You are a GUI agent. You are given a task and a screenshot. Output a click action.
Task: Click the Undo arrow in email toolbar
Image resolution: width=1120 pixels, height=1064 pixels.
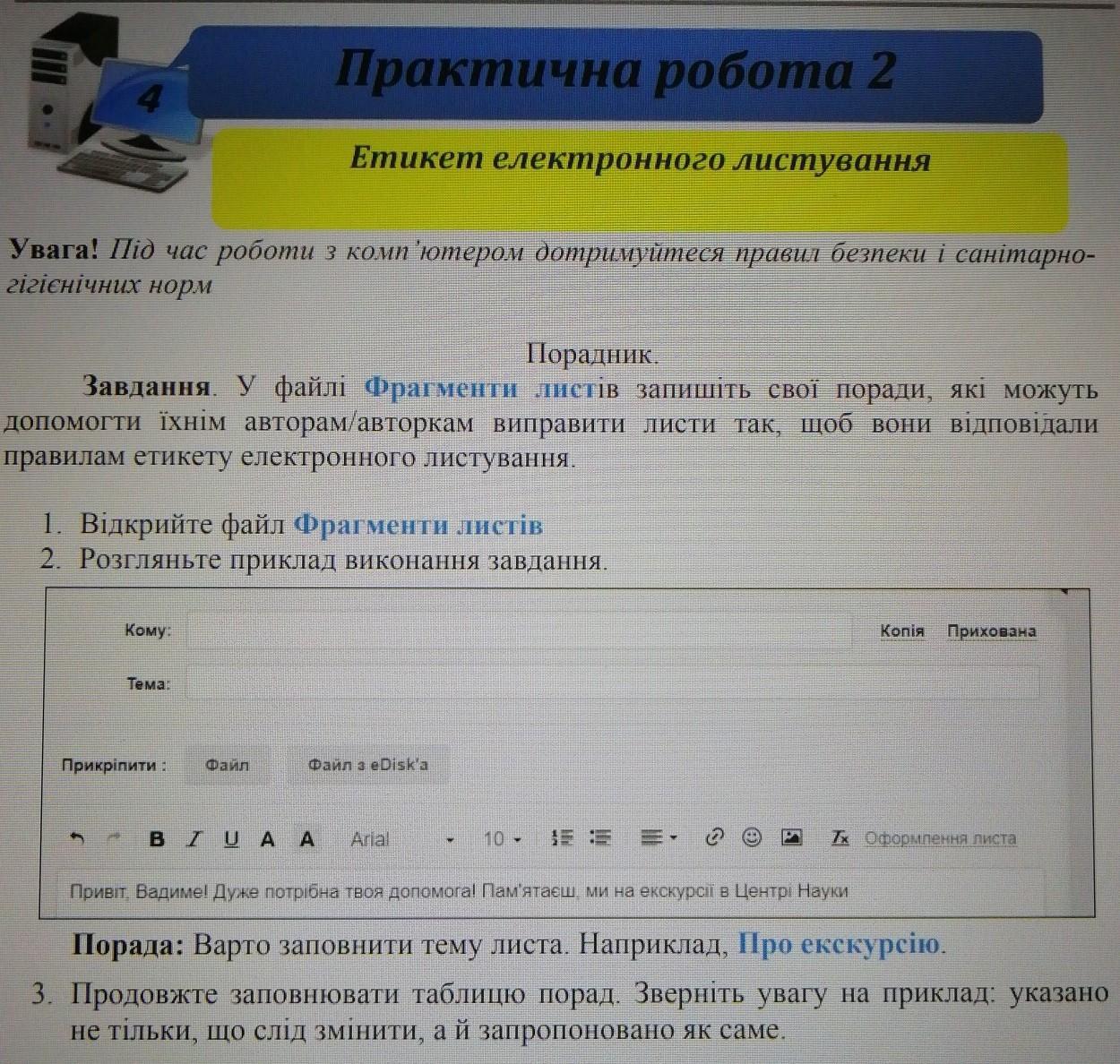coord(78,839)
